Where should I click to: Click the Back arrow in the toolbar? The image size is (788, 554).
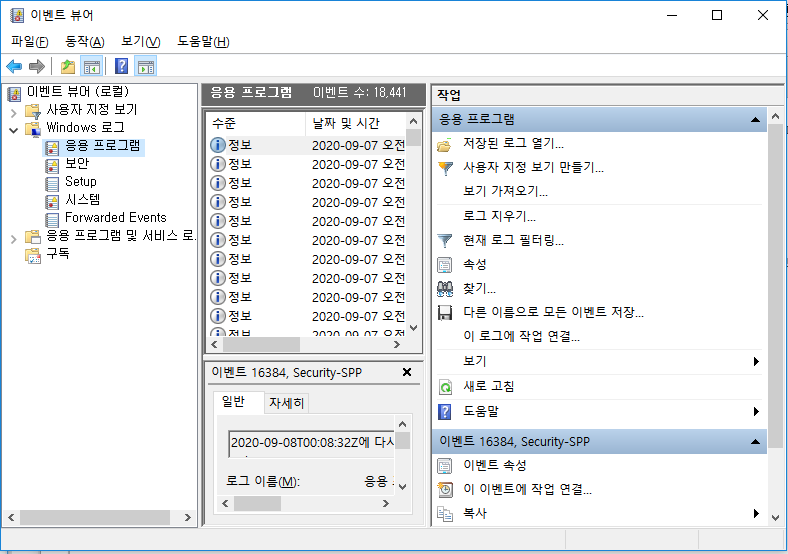tap(14, 67)
